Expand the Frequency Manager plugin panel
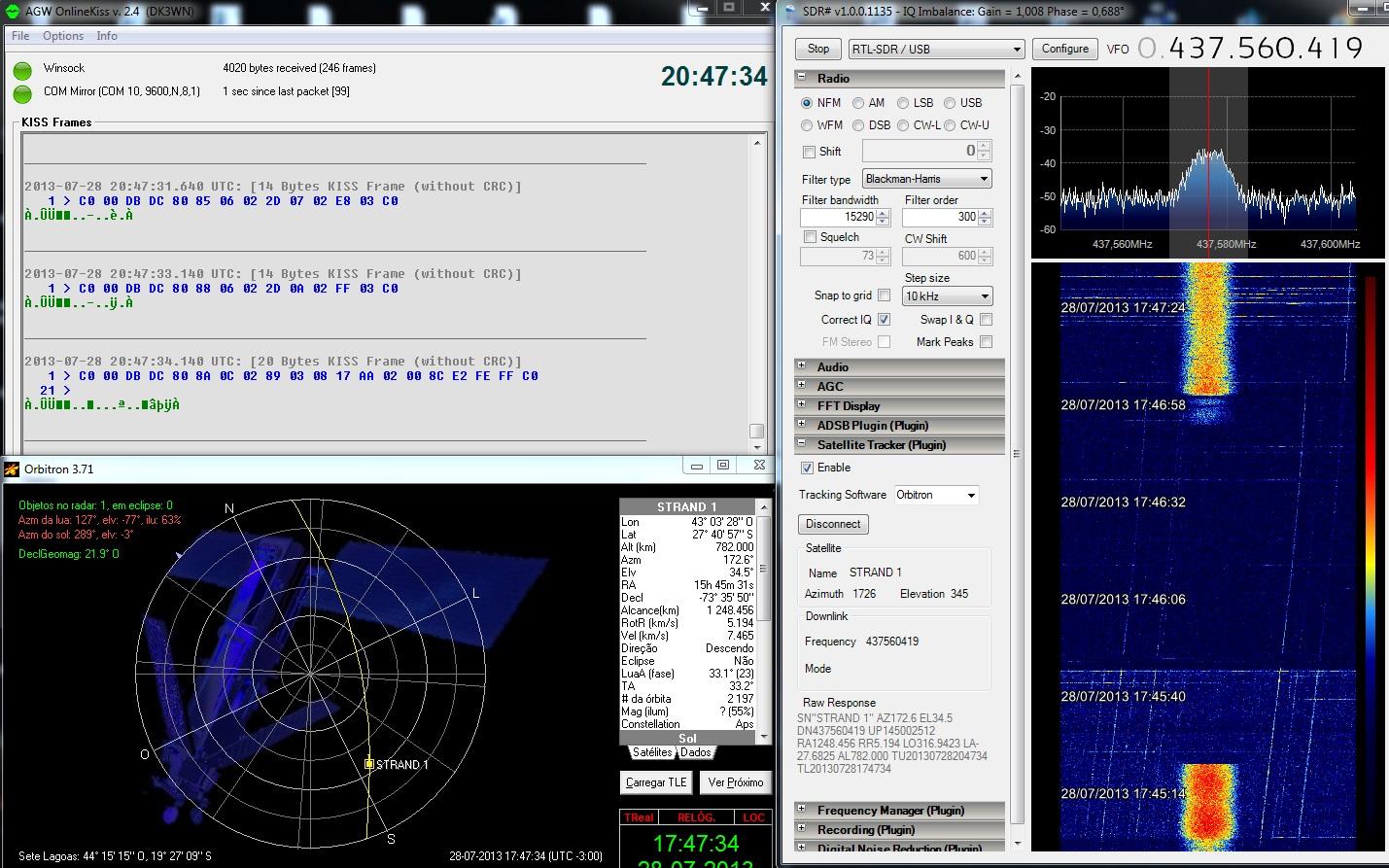Viewport: 1389px width, 868px height. point(802,810)
